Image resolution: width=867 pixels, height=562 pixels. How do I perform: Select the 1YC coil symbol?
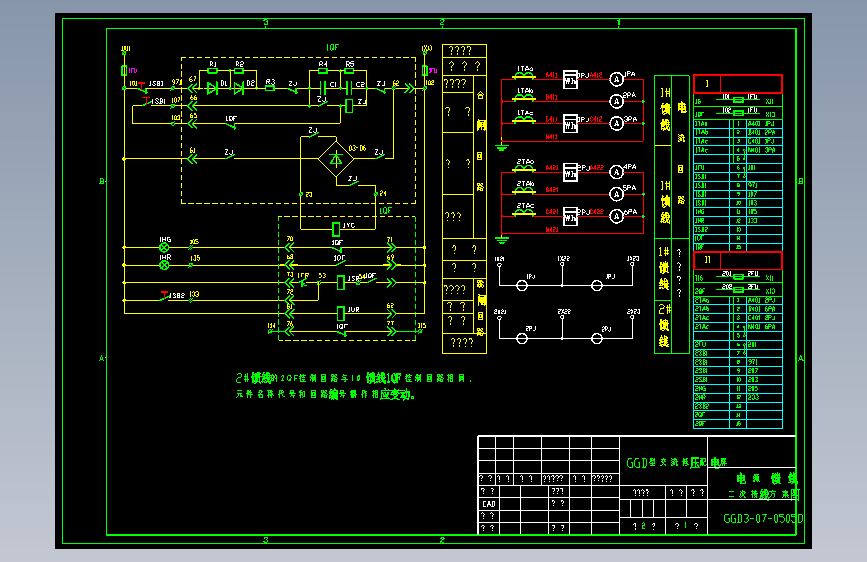tap(336, 228)
